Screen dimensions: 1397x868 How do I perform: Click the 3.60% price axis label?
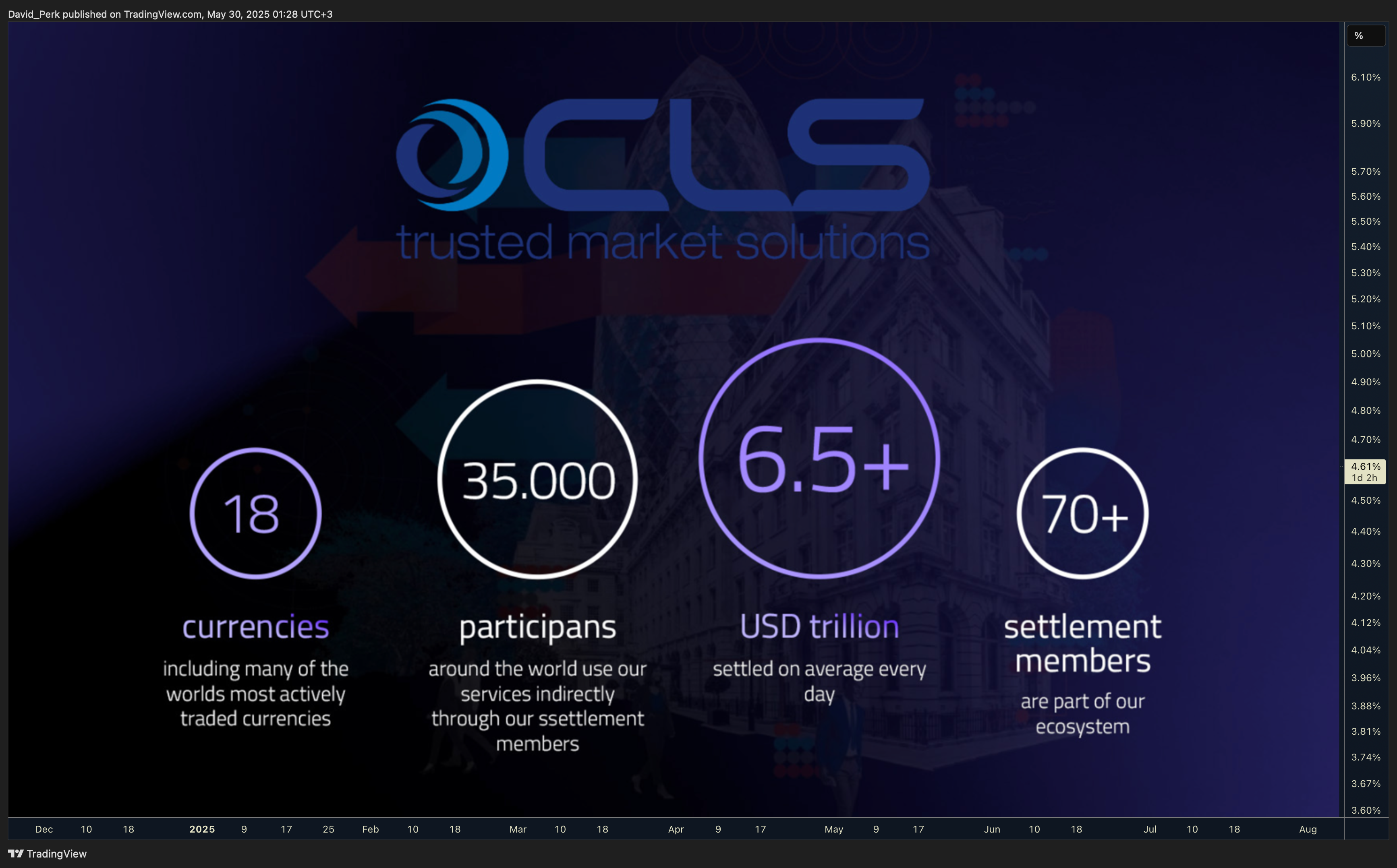1366,810
